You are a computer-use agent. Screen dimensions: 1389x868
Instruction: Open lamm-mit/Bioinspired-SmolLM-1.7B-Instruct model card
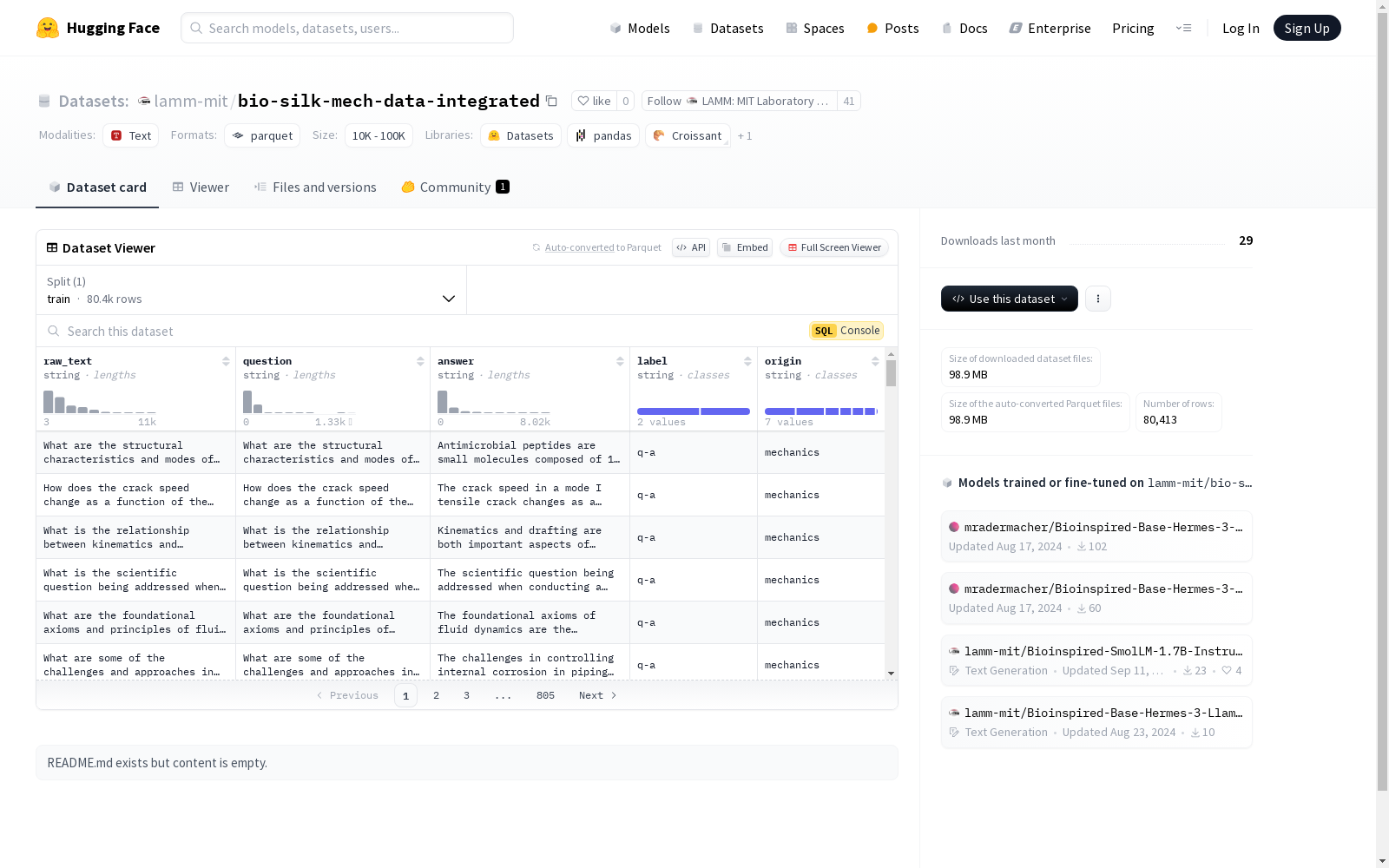(1096, 661)
